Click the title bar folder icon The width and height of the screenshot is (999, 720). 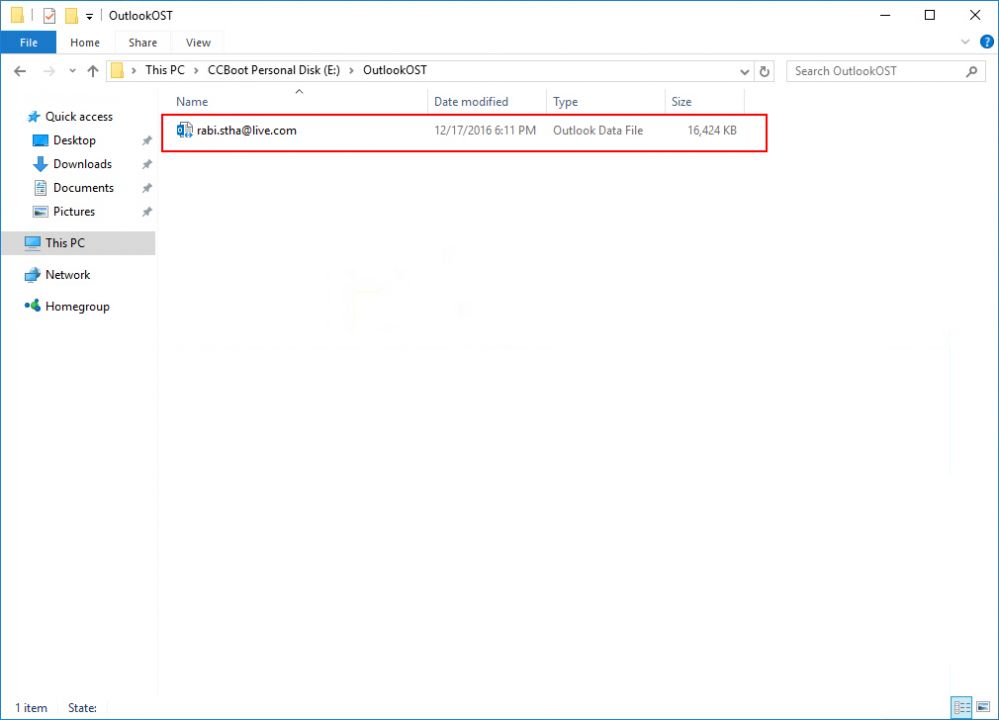[x=17, y=15]
